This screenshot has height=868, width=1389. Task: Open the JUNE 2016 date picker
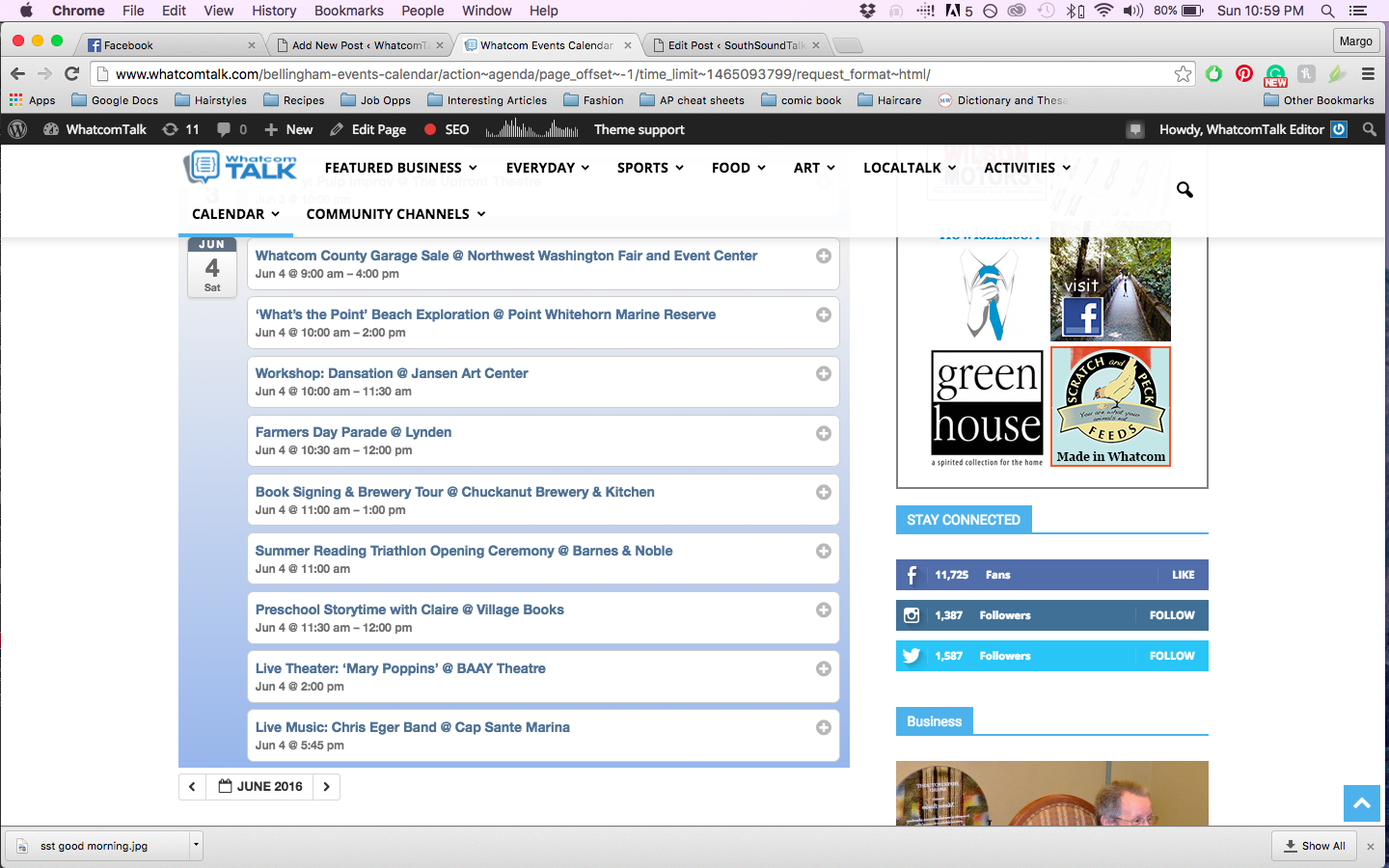pyautogui.click(x=259, y=787)
